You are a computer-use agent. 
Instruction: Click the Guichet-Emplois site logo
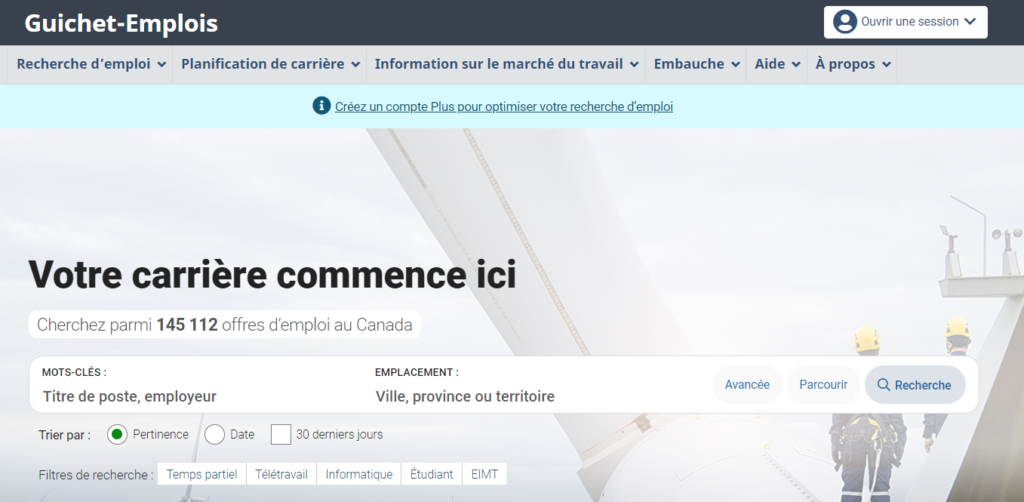[121, 23]
